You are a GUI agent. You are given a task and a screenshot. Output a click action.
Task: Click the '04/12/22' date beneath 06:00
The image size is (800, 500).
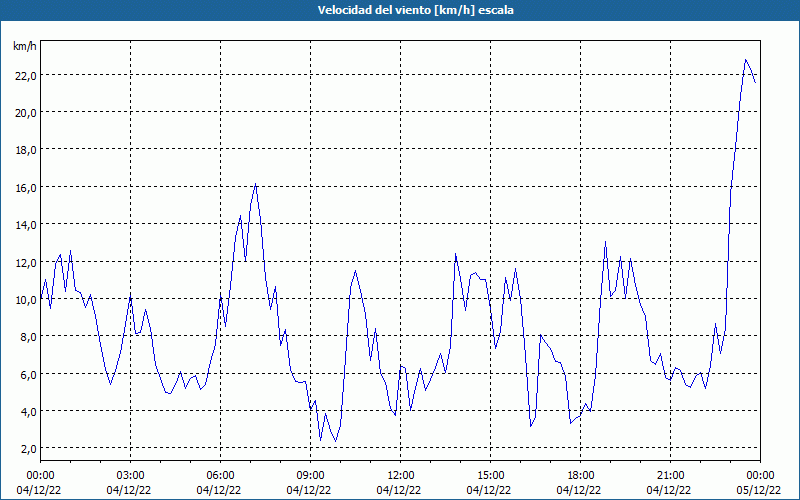tap(219, 490)
